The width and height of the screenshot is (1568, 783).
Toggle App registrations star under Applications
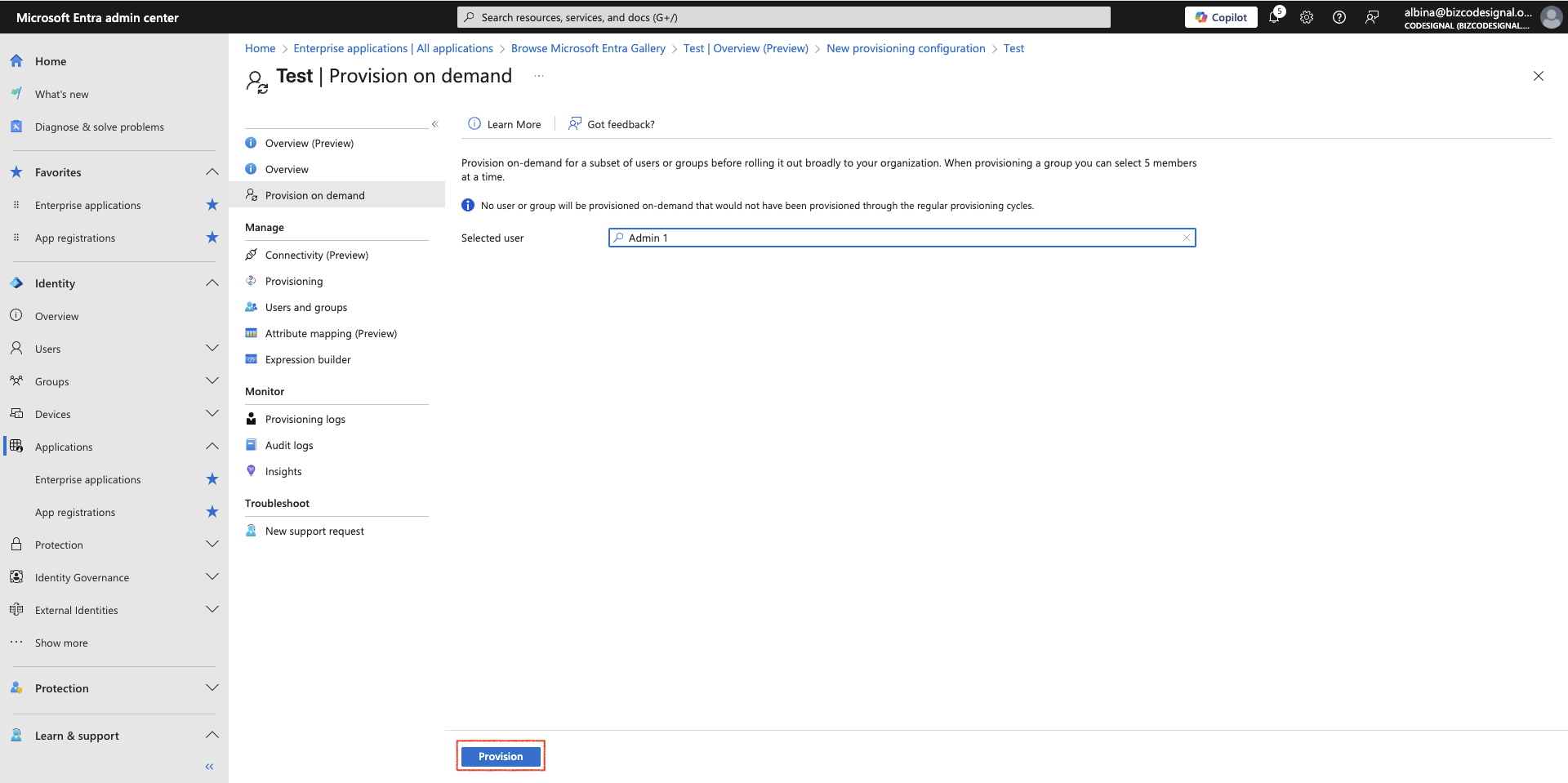tap(212, 512)
